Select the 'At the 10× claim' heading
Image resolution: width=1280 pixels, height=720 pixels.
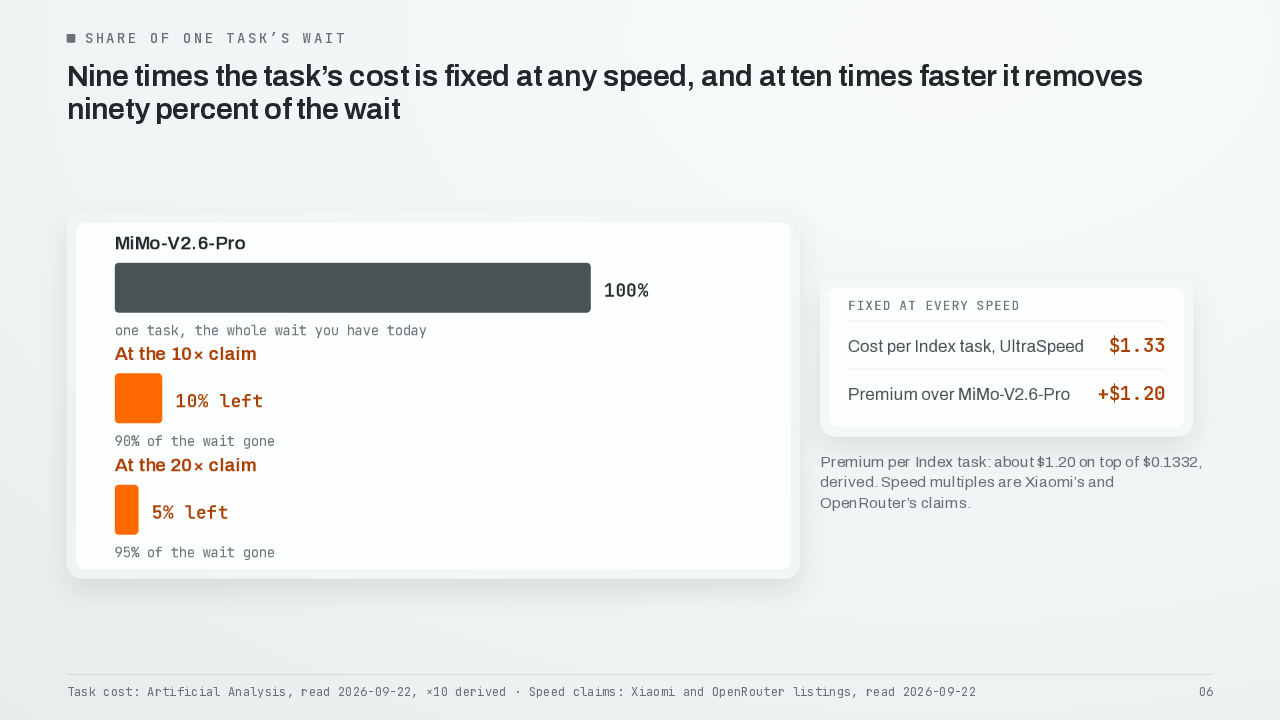[186, 354]
